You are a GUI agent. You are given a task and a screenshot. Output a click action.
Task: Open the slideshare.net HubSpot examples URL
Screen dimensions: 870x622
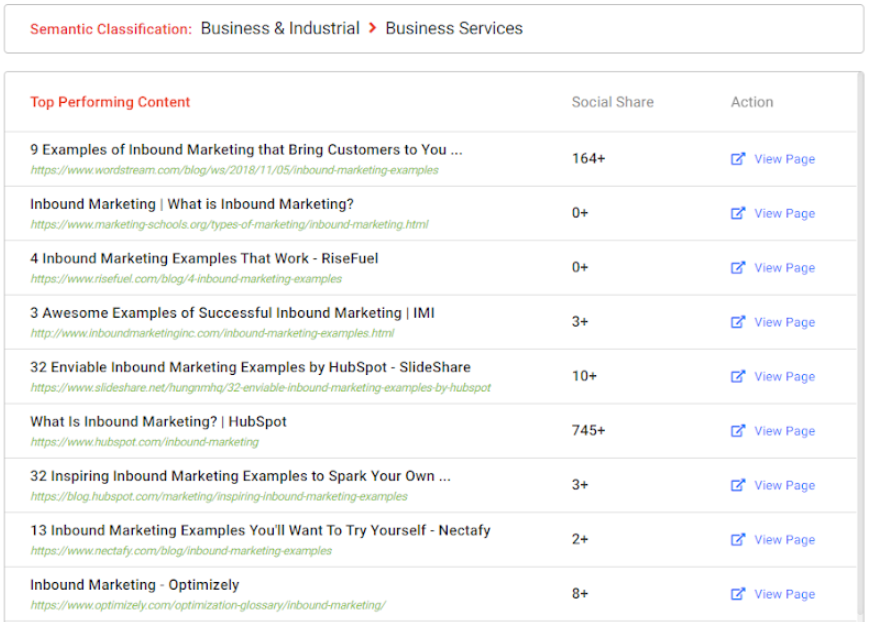point(260,388)
